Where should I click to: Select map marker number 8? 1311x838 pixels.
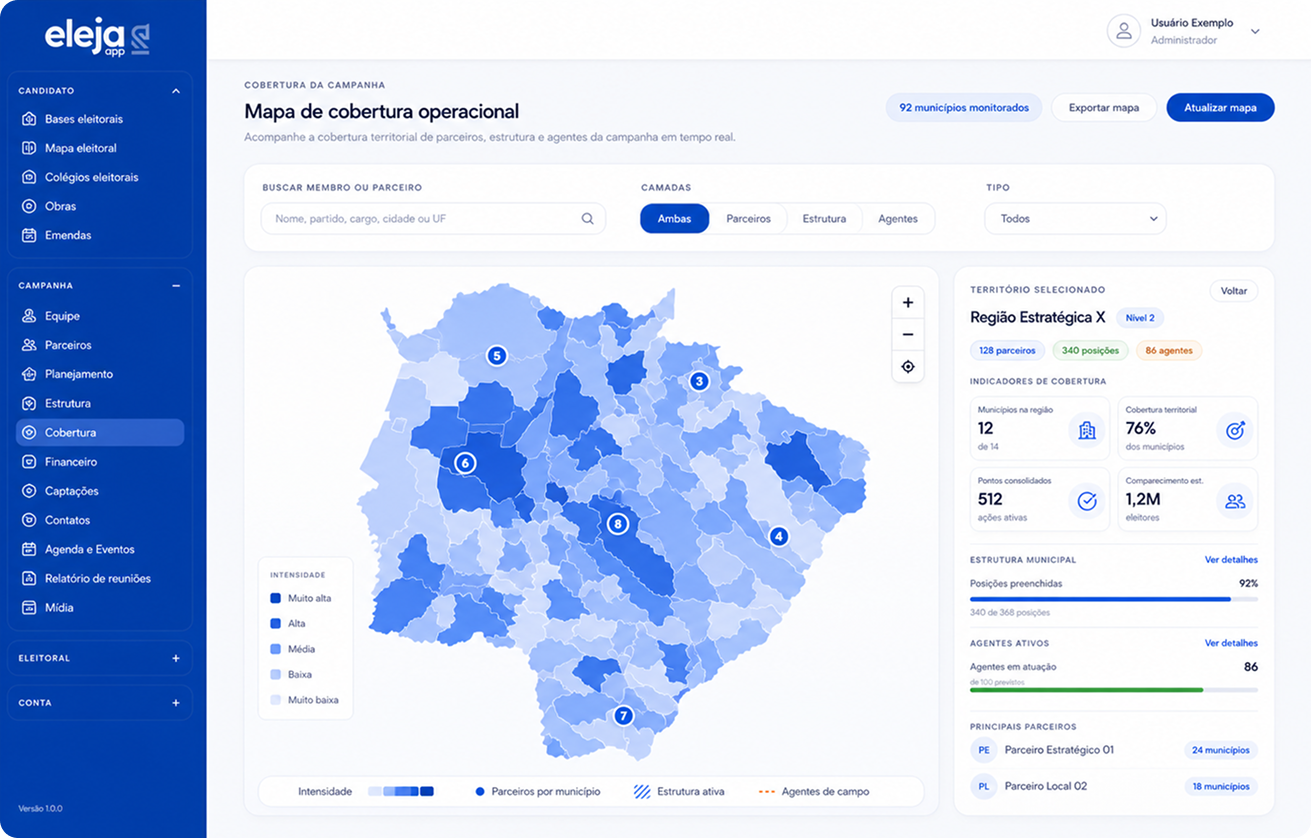click(x=618, y=523)
